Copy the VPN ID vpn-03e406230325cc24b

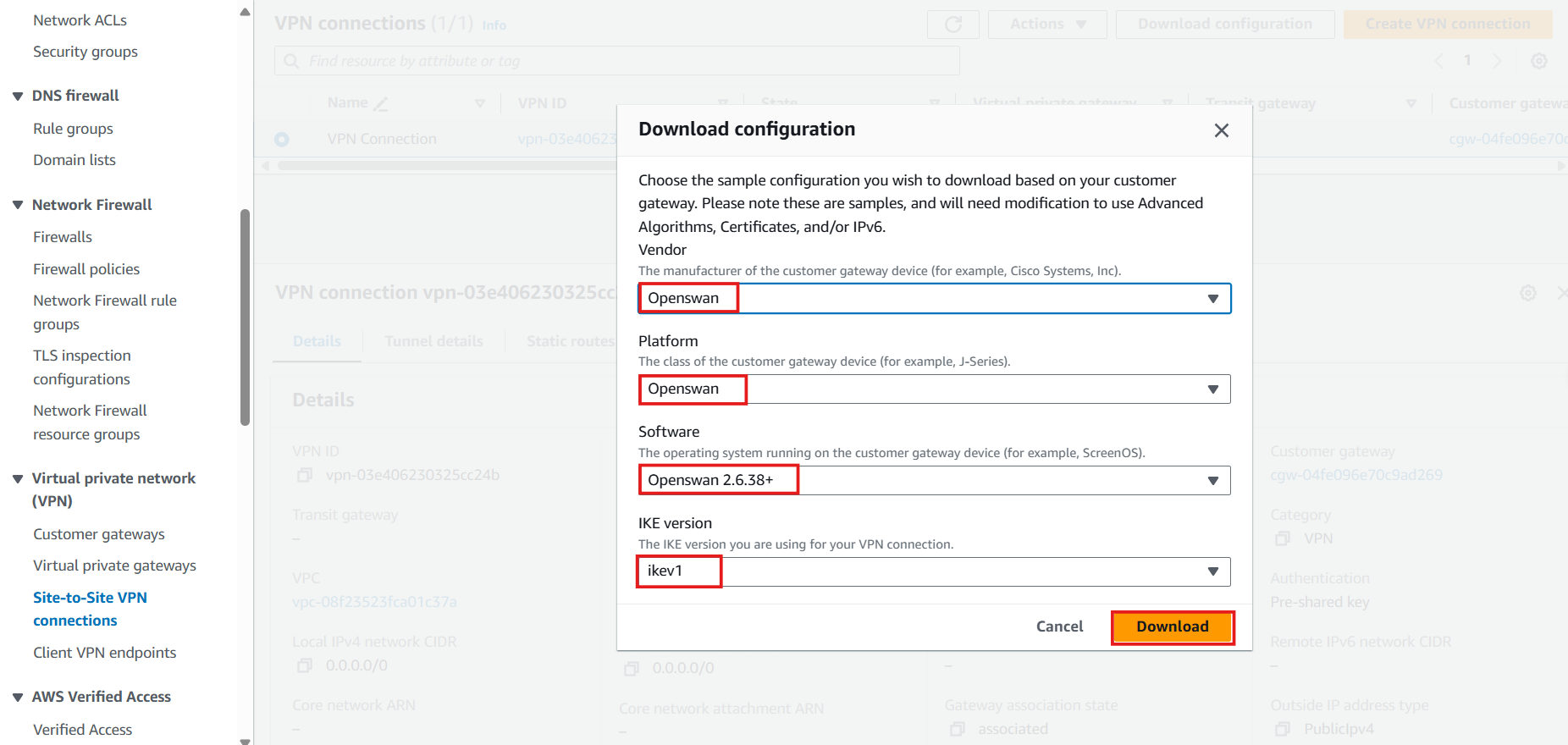point(305,476)
